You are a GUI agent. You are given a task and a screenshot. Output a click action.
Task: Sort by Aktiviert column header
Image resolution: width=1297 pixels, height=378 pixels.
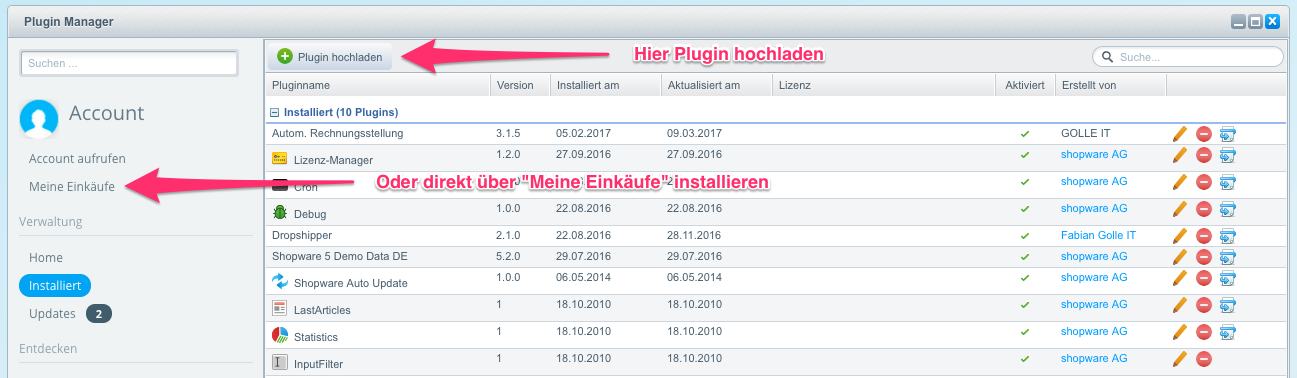[1025, 85]
